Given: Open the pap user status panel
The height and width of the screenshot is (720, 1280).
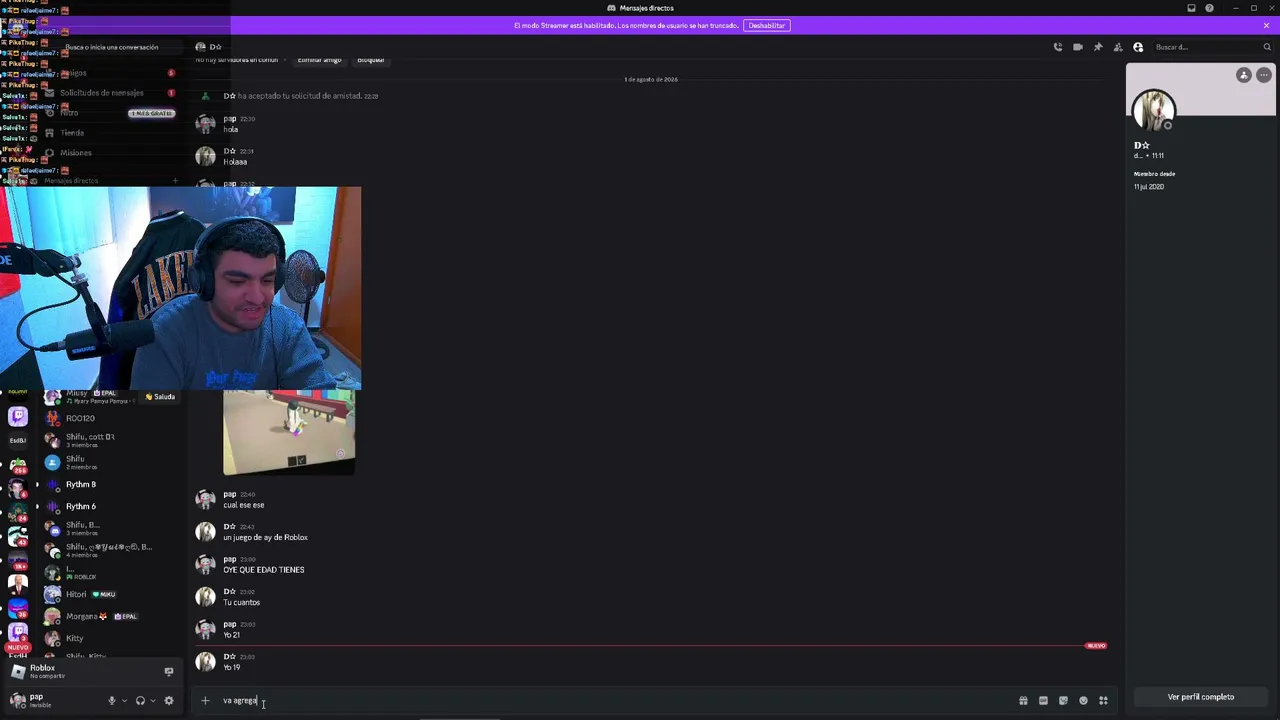Looking at the screenshot, I should [50, 700].
